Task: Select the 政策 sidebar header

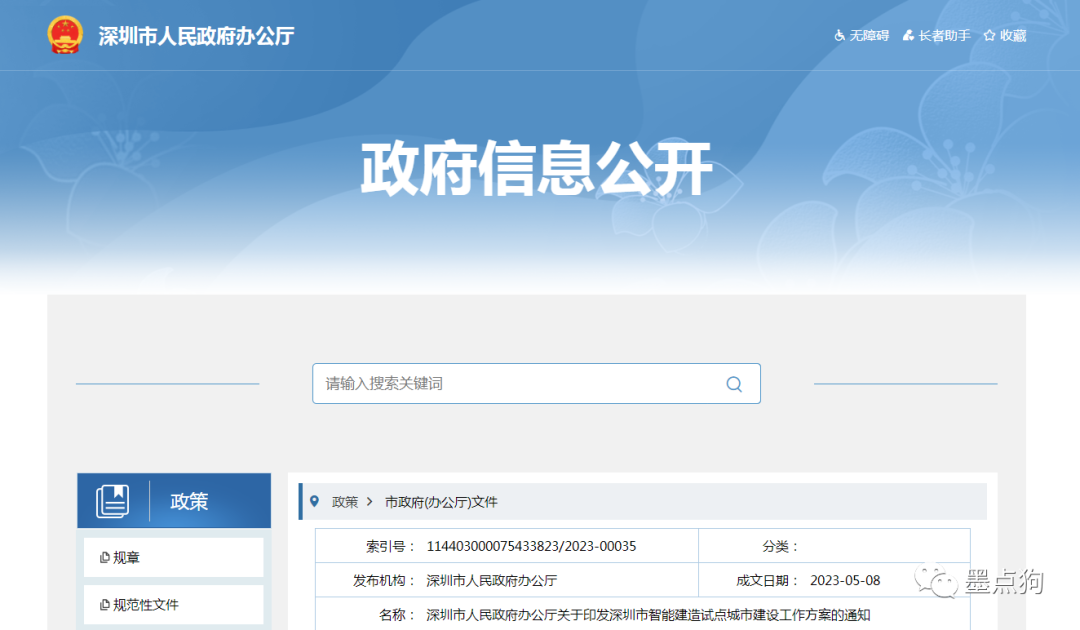Action: [x=189, y=501]
